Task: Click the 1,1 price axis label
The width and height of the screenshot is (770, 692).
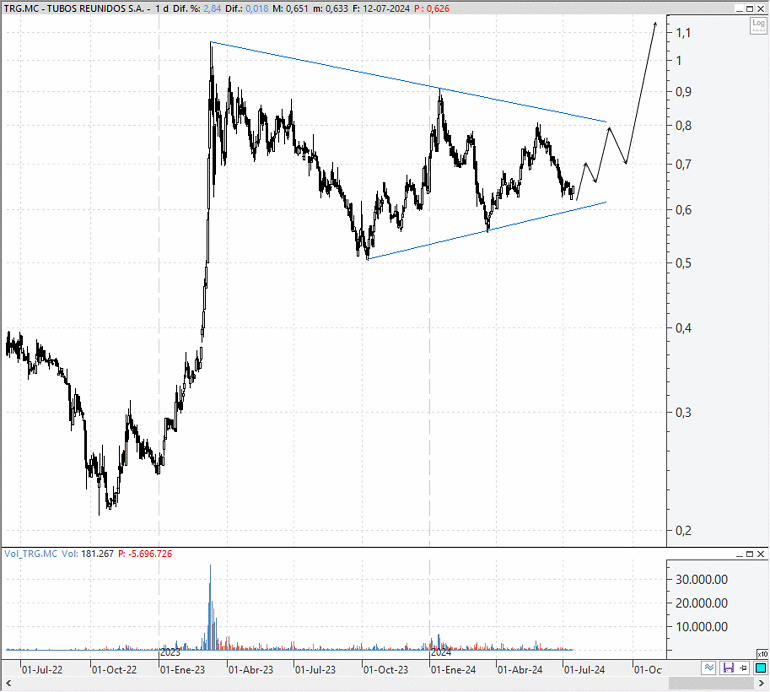Action: [x=683, y=33]
